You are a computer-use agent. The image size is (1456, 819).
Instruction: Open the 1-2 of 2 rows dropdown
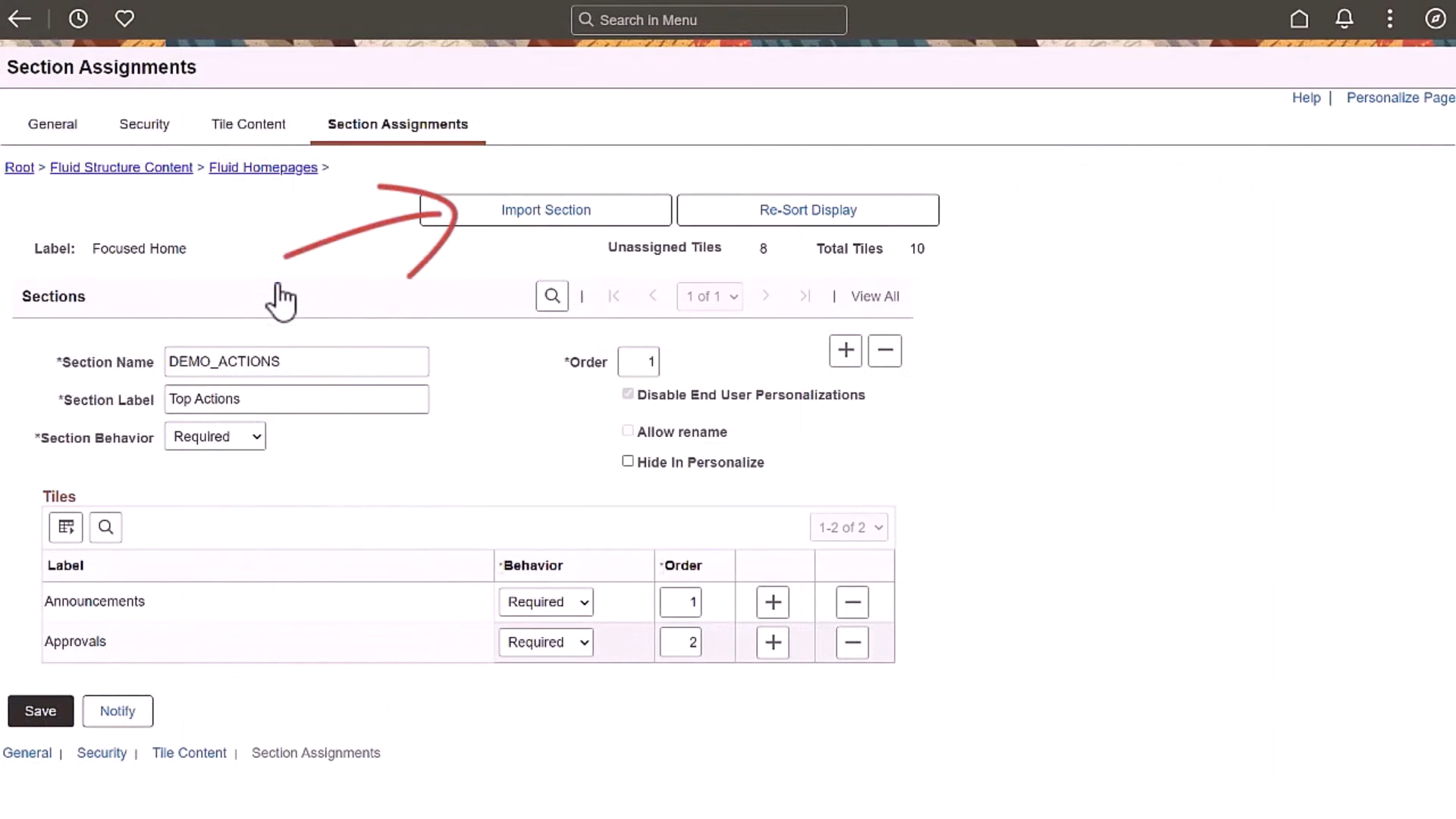849,527
